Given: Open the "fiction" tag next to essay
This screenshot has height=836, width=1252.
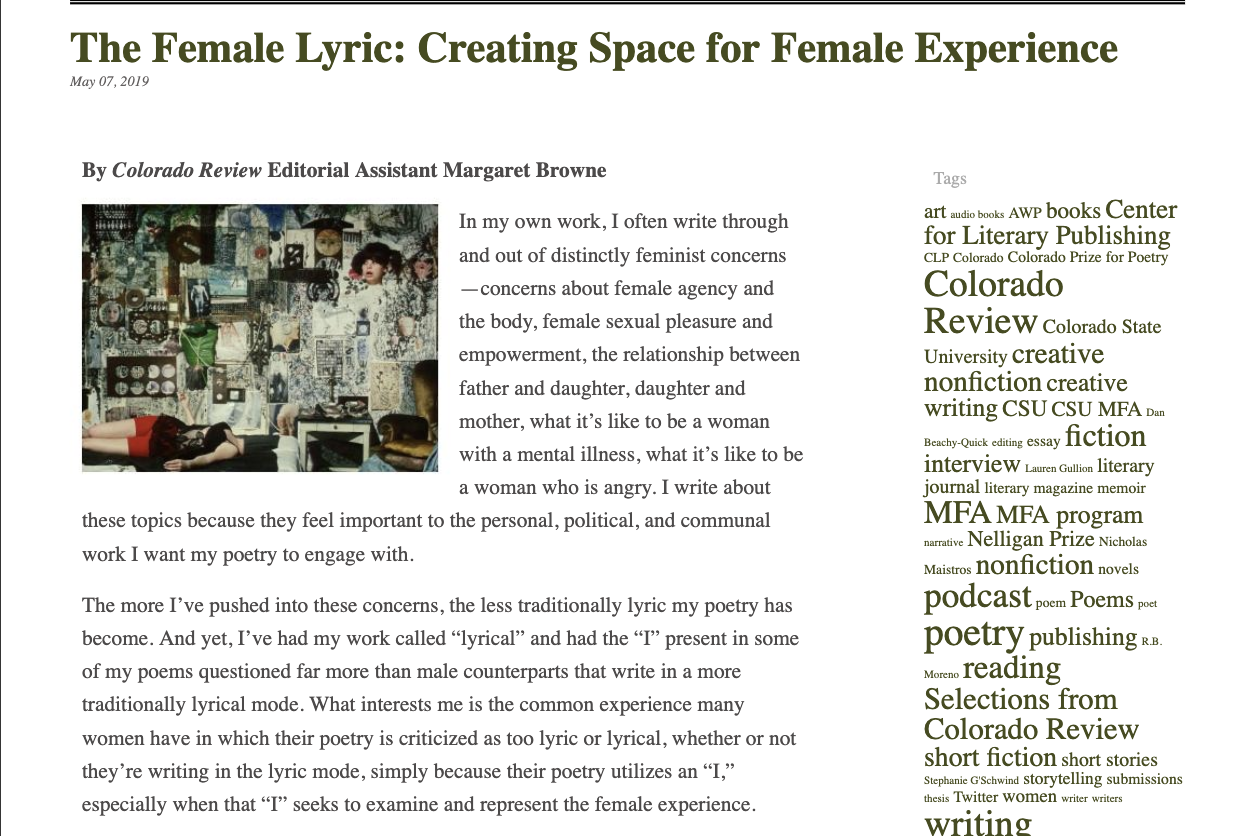Looking at the screenshot, I should (x=1105, y=437).
